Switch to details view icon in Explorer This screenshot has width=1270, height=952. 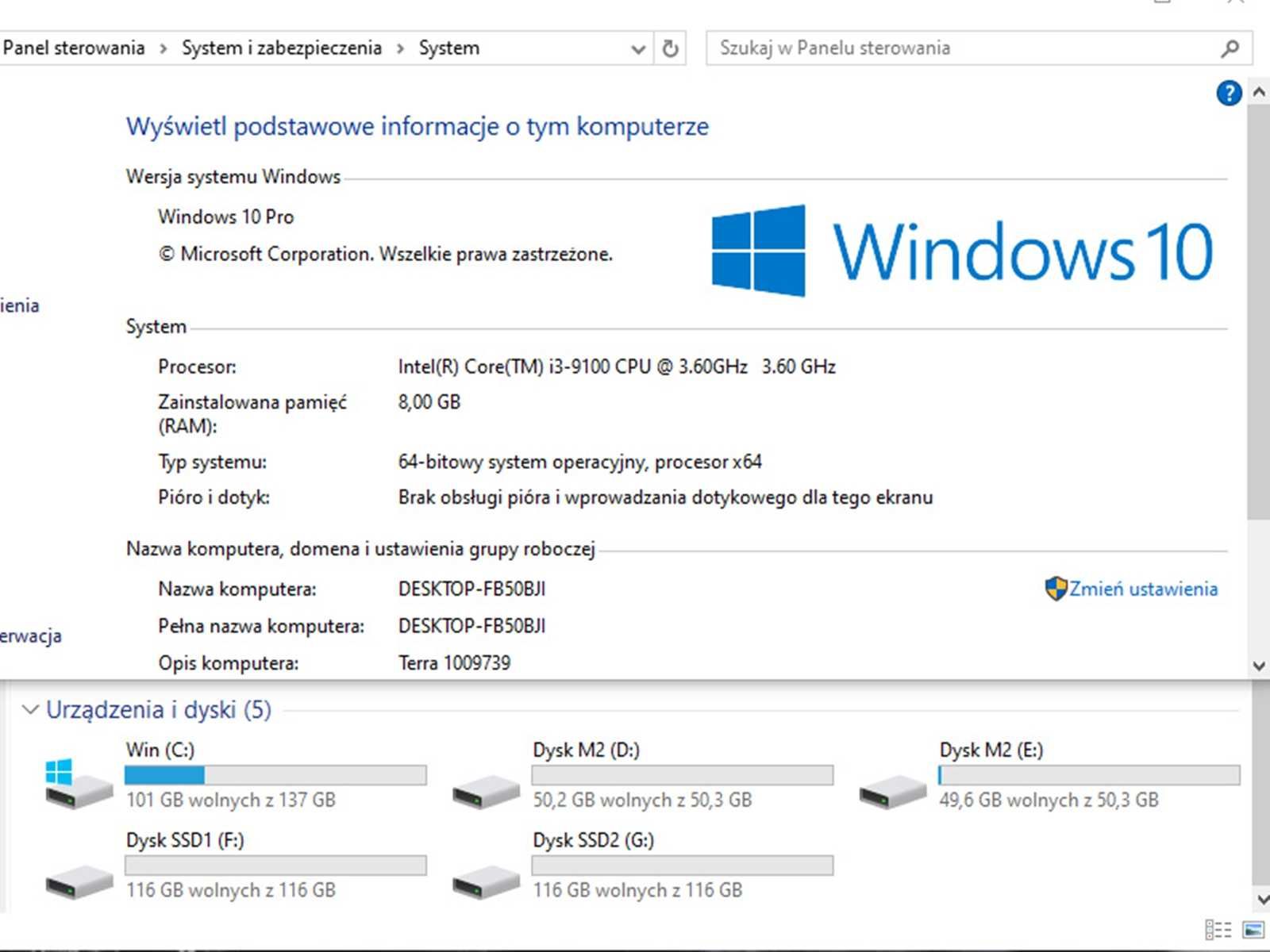tap(1218, 930)
